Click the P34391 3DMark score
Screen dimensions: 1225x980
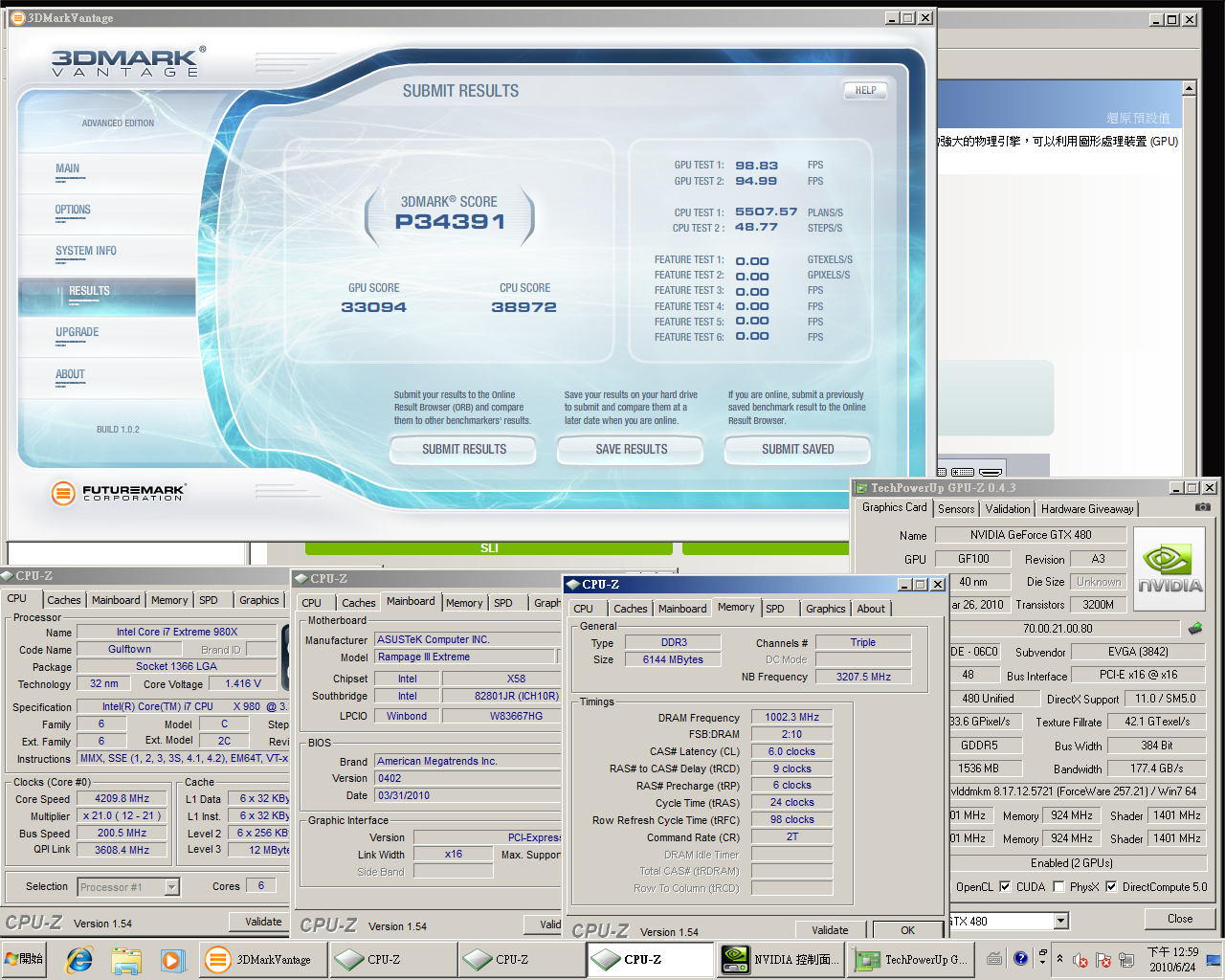(450, 222)
